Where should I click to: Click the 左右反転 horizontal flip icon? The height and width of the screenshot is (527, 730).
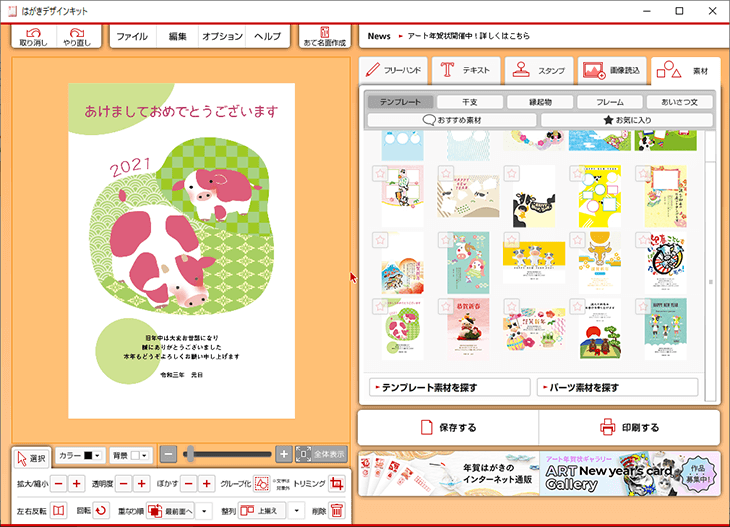tap(59, 510)
